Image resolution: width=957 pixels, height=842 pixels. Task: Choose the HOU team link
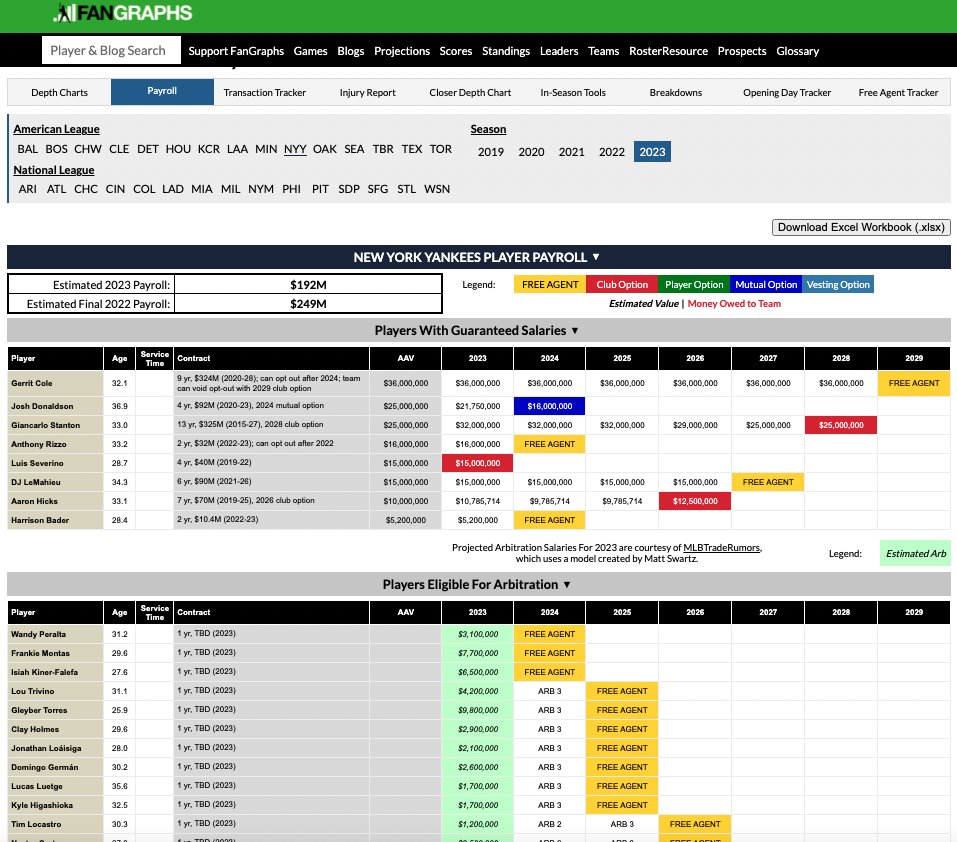178,149
